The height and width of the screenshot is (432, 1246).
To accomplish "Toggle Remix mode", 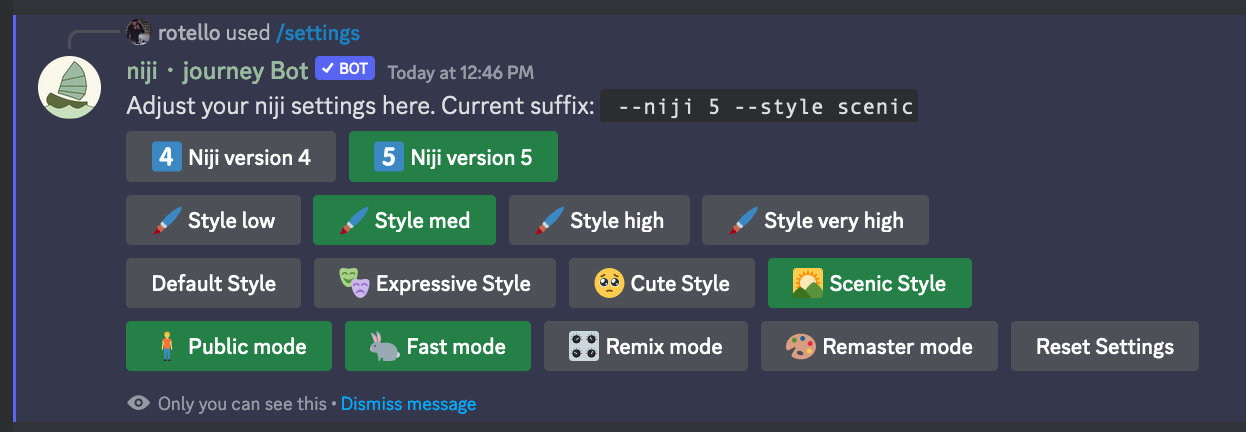I will pyautogui.click(x=646, y=346).
